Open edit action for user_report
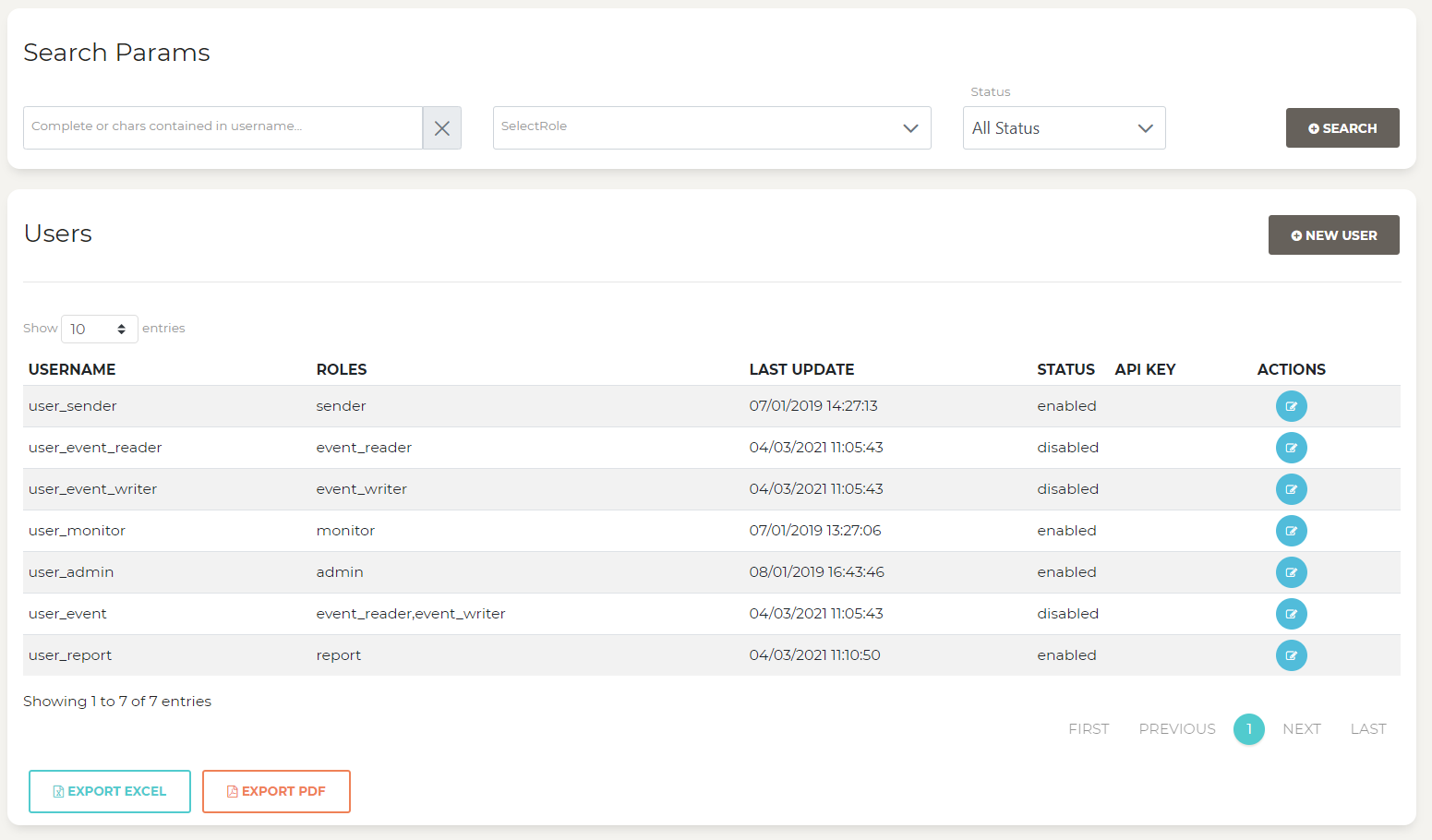This screenshot has width=1432, height=840. (x=1291, y=655)
